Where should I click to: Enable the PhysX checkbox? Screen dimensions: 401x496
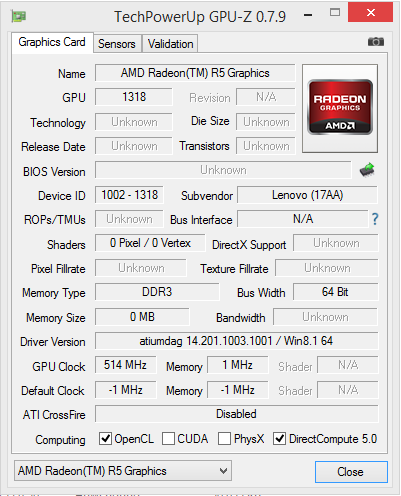coord(224,439)
